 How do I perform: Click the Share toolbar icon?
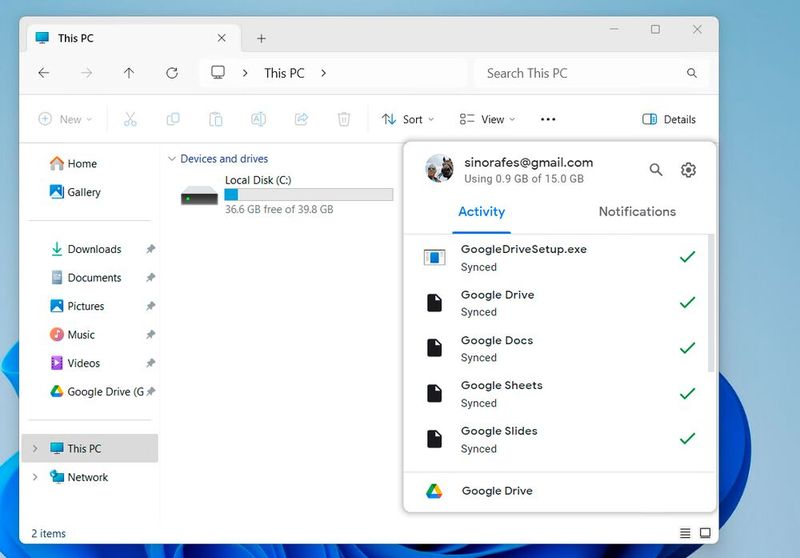pyautogui.click(x=302, y=119)
